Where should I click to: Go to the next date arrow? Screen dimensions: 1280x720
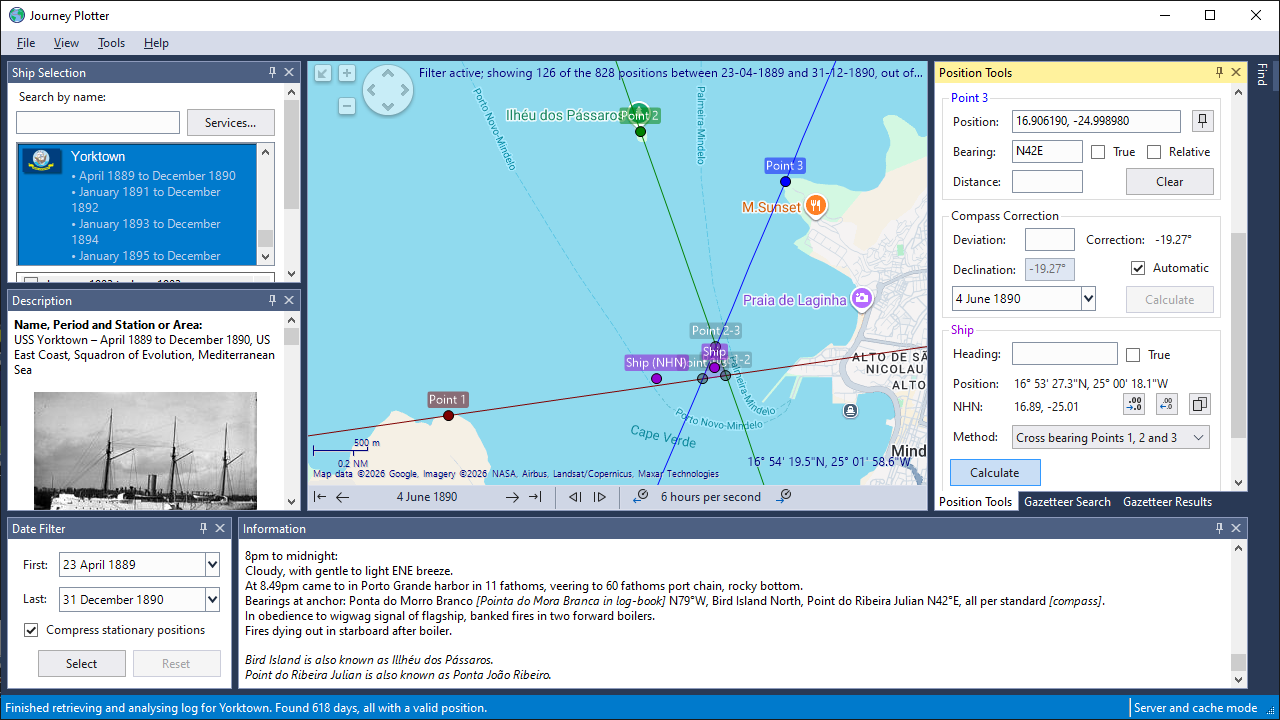click(512, 497)
